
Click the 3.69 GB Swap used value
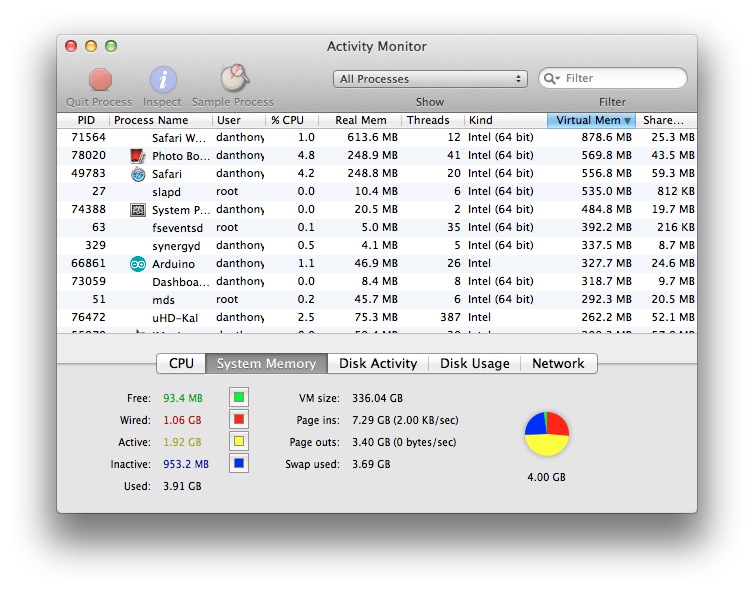(371, 464)
